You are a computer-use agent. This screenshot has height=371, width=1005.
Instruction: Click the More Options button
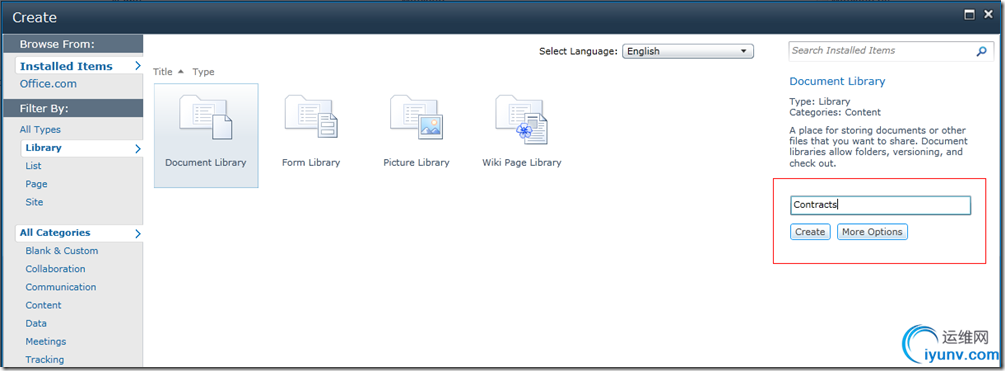click(872, 232)
